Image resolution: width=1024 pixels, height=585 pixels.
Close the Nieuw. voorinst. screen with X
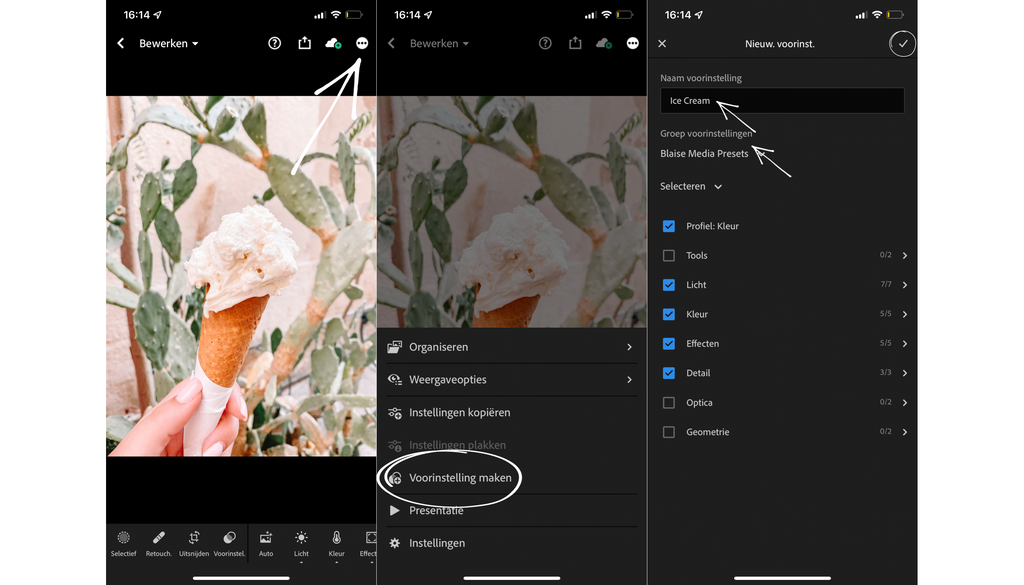click(662, 44)
